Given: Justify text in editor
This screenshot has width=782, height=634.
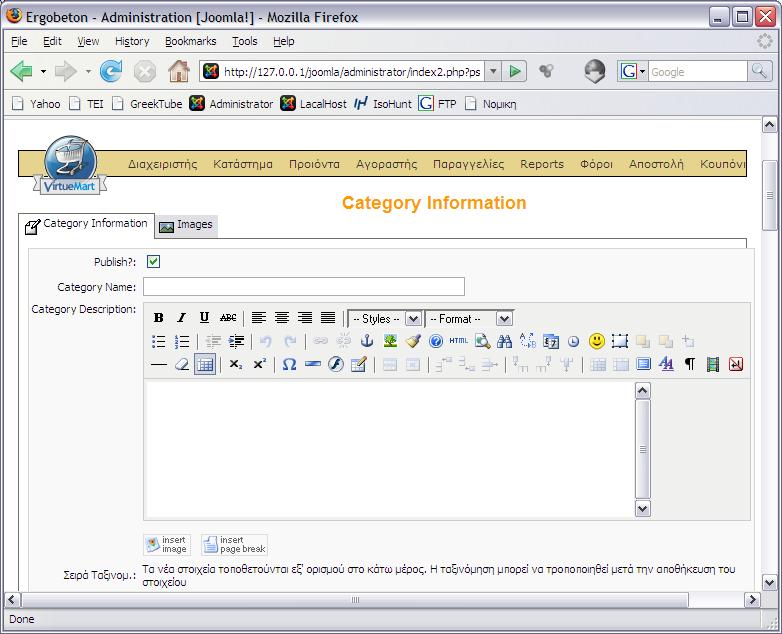Looking at the screenshot, I should [328, 318].
